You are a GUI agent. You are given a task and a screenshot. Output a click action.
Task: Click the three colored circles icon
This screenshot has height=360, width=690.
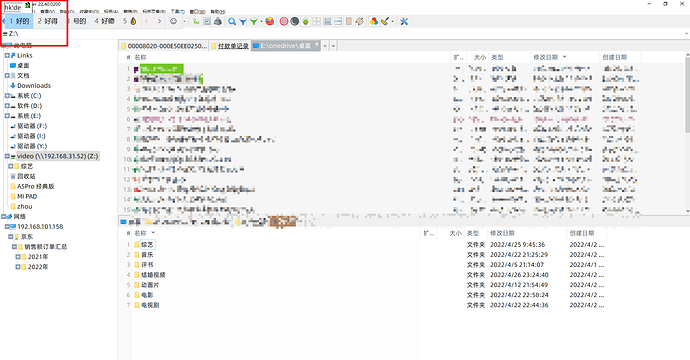pyautogui.click(x=374, y=21)
